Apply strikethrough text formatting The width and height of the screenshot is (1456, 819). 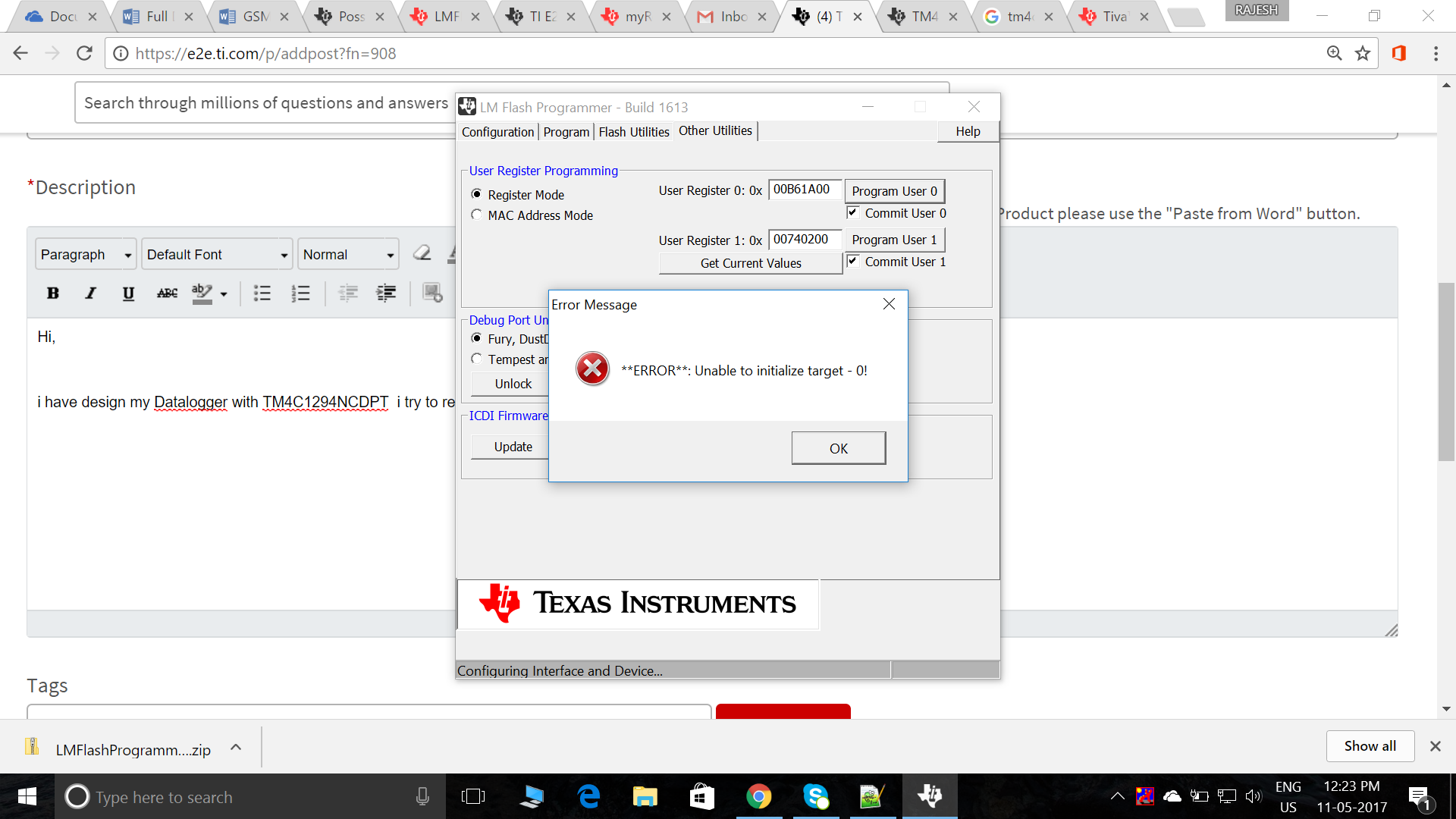pos(167,293)
